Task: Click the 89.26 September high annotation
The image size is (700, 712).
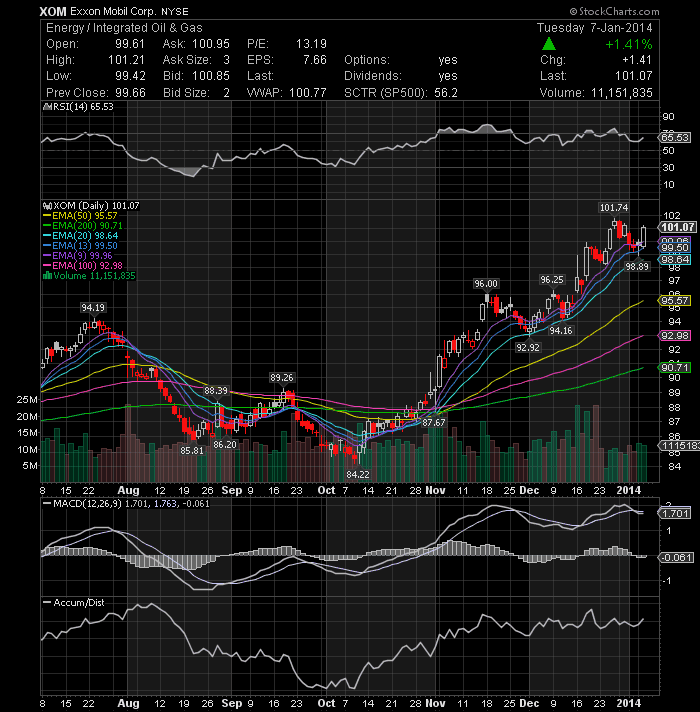Action: [x=281, y=377]
